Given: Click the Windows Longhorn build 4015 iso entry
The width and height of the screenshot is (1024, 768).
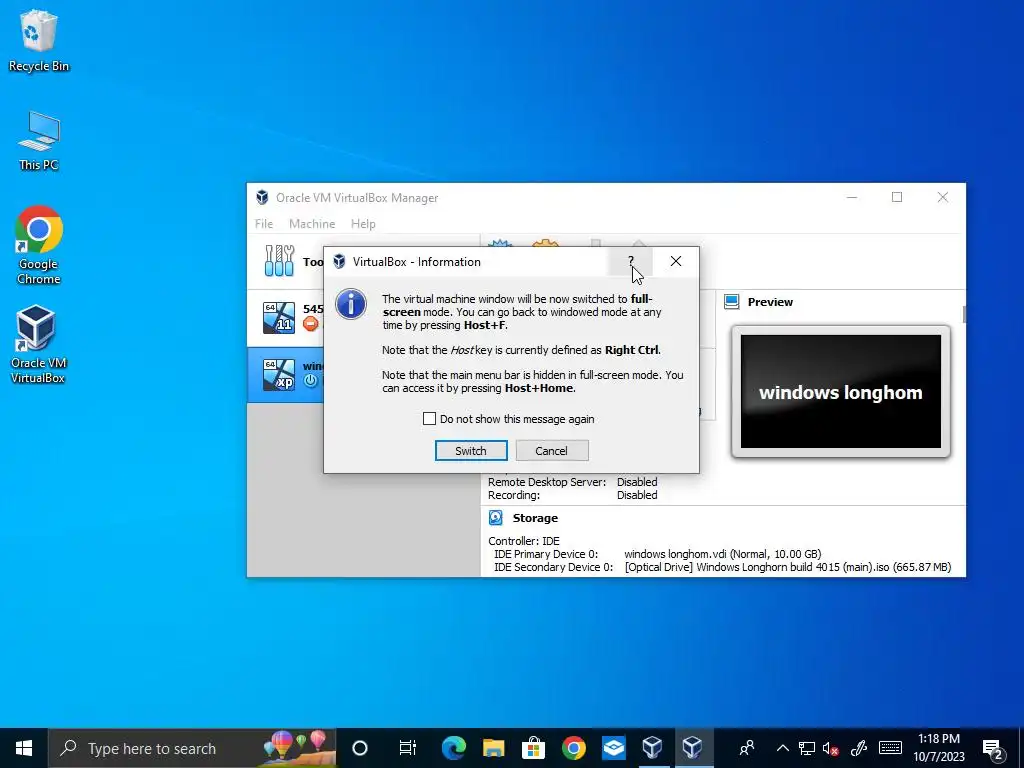Looking at the screenshot, I should tap(788, 567).
